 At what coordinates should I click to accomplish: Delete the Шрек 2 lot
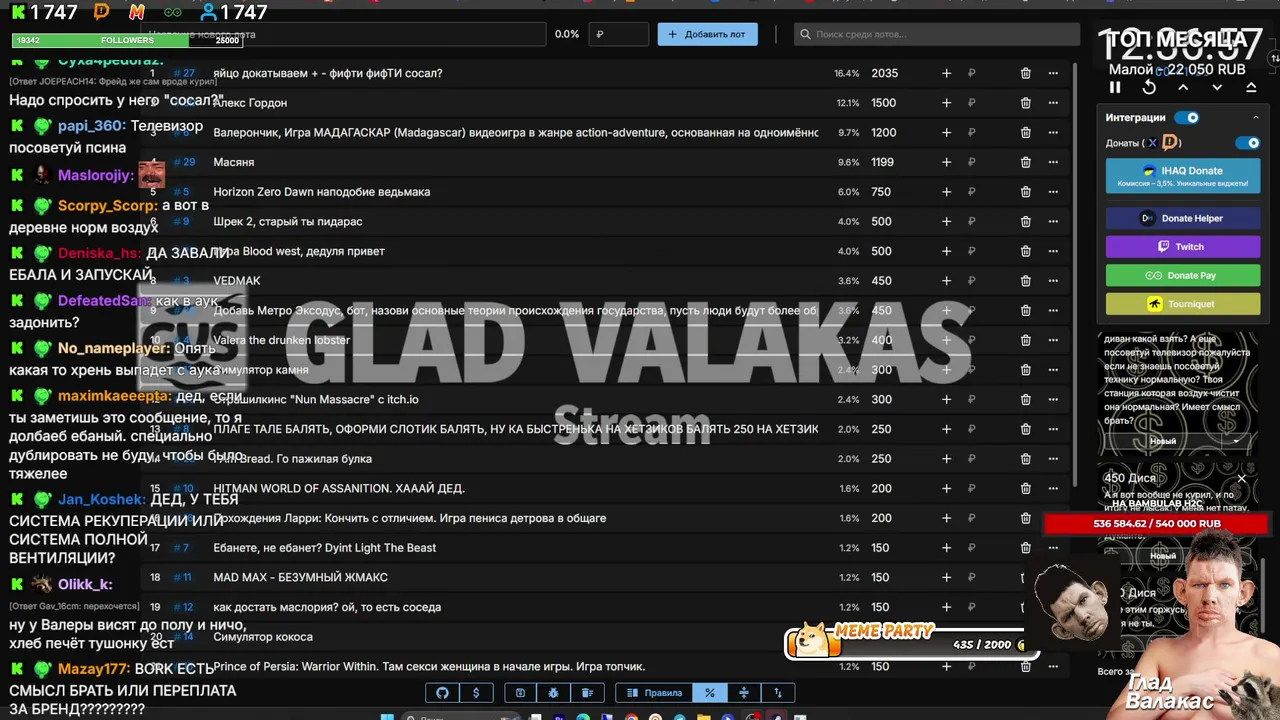(x=1025, y=221)
